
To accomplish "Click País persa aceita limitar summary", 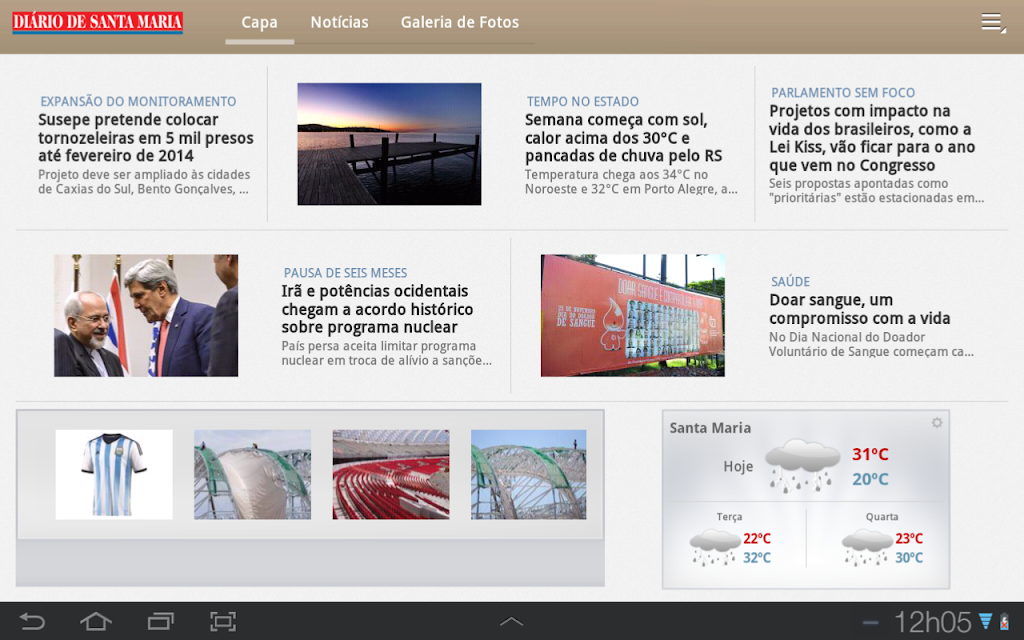I will [386, 353].
